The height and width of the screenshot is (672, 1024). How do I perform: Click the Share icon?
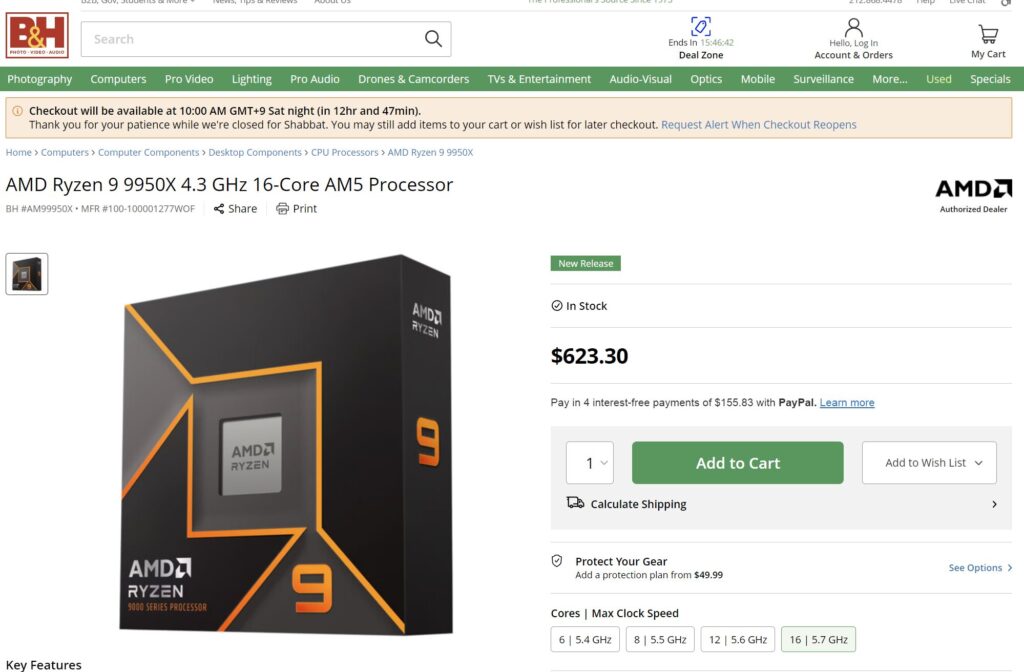[x=219, y=209]
